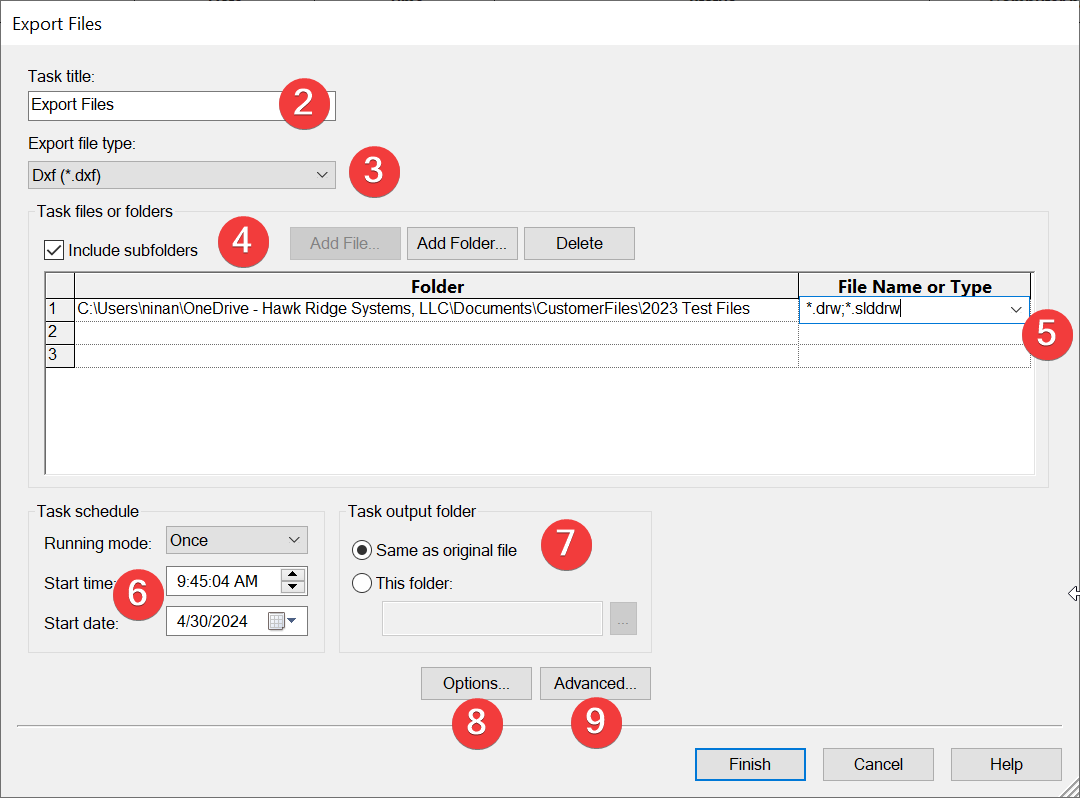Open the Running mode dropdown
This screenshot has height=798, width=1080.
tap(236, 540)
